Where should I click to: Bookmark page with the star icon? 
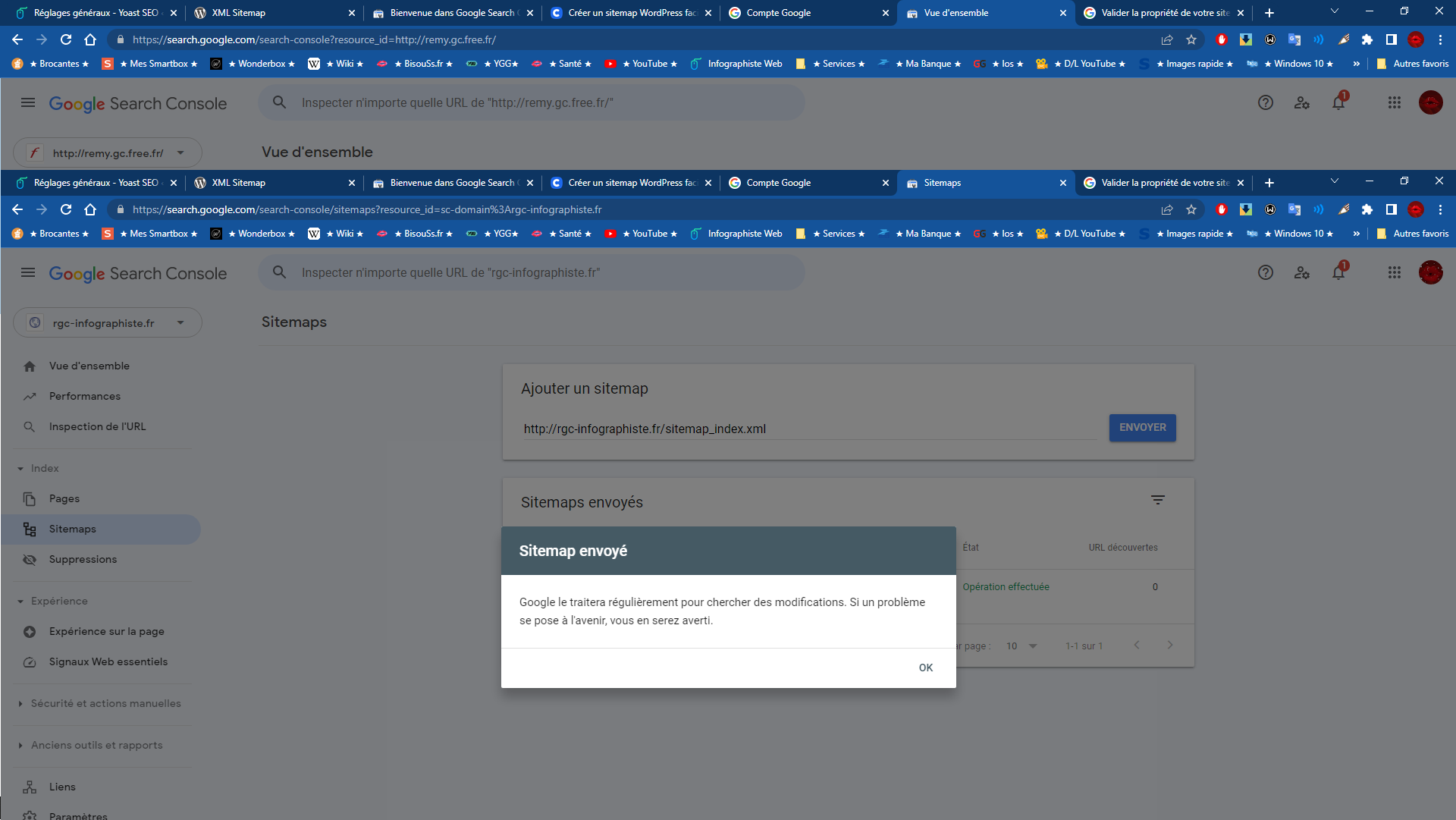[1191, 210]
